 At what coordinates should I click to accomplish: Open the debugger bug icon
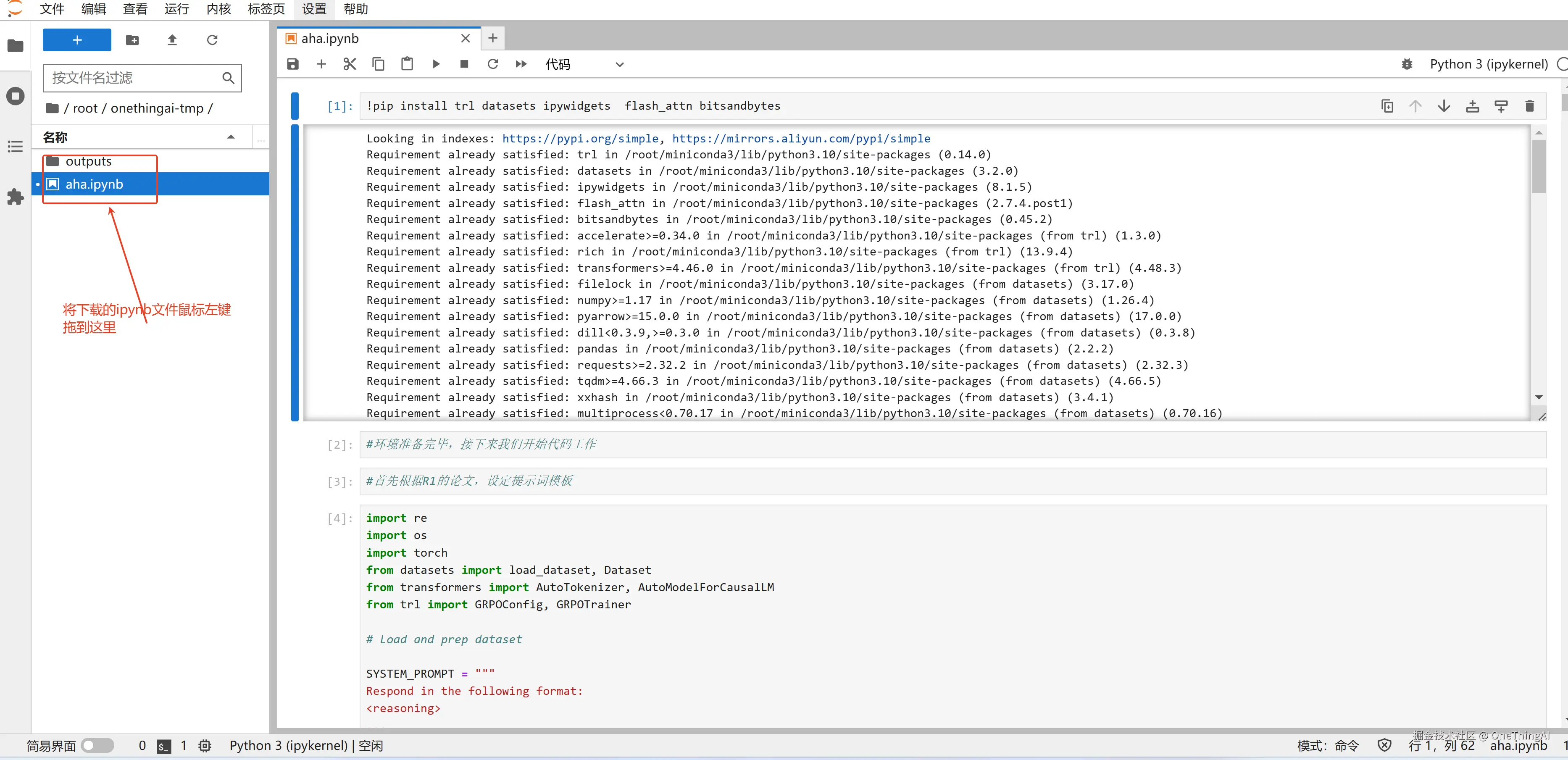(x=1407, y=65)
